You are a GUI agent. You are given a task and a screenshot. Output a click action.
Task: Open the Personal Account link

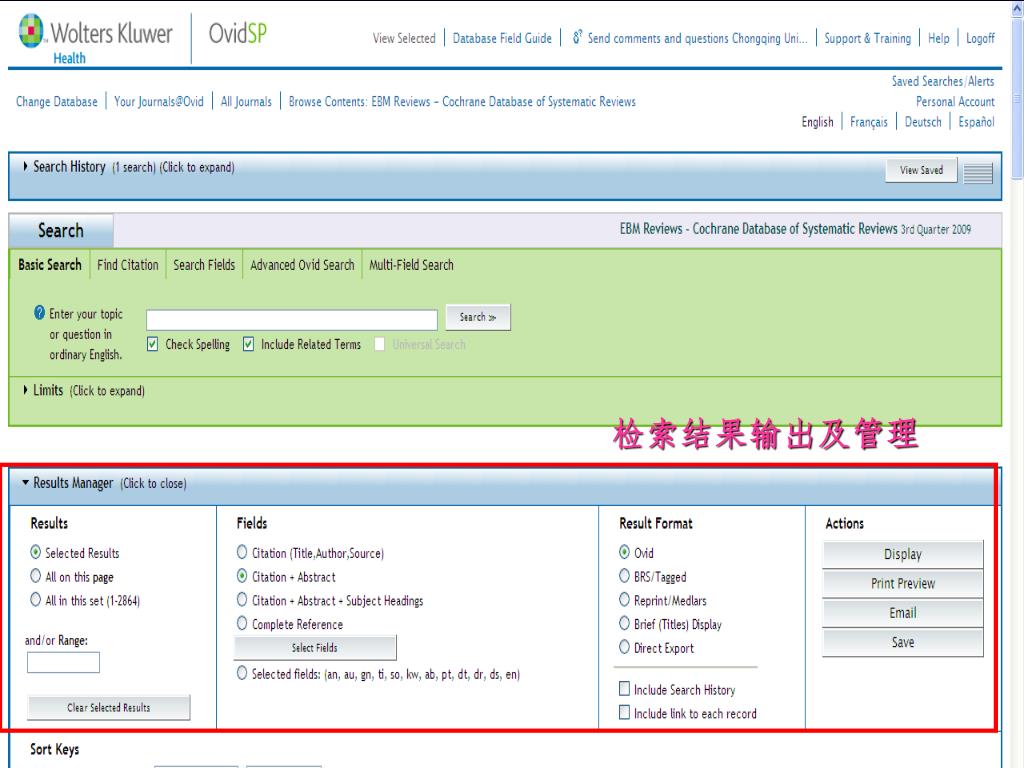point(955,101)
